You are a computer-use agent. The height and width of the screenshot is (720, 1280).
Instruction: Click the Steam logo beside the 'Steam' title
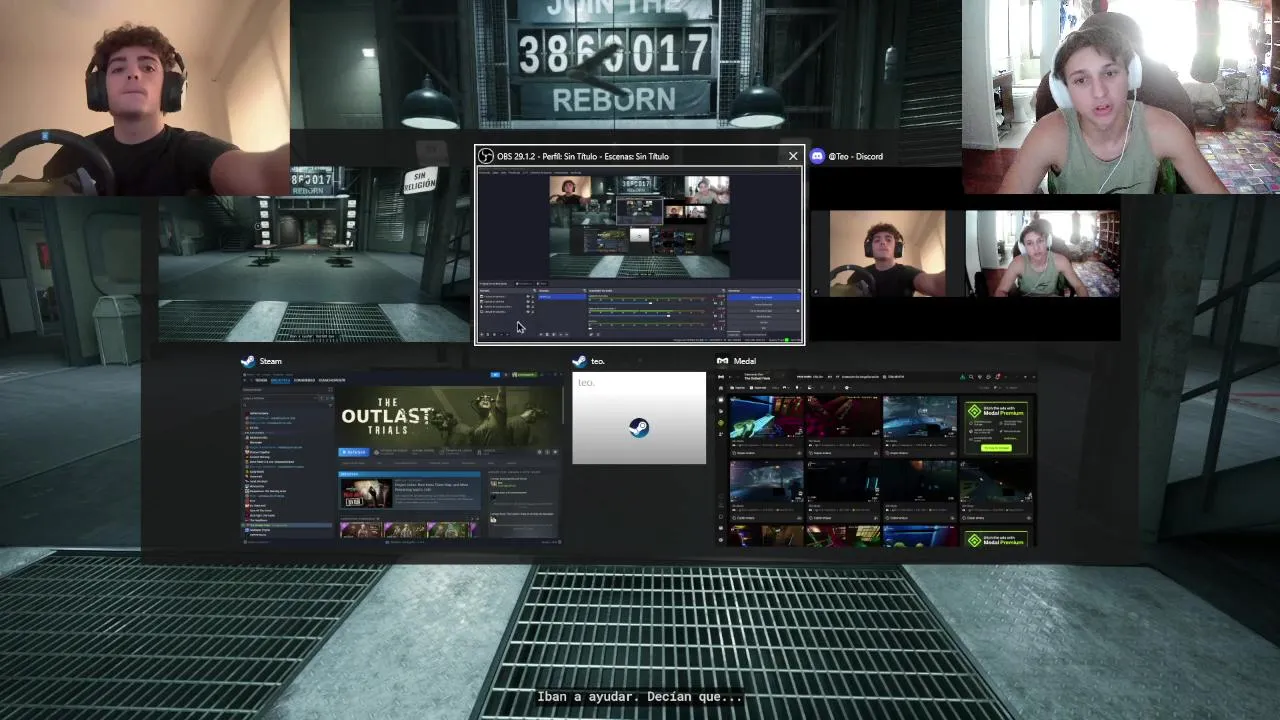pos(247,361)
